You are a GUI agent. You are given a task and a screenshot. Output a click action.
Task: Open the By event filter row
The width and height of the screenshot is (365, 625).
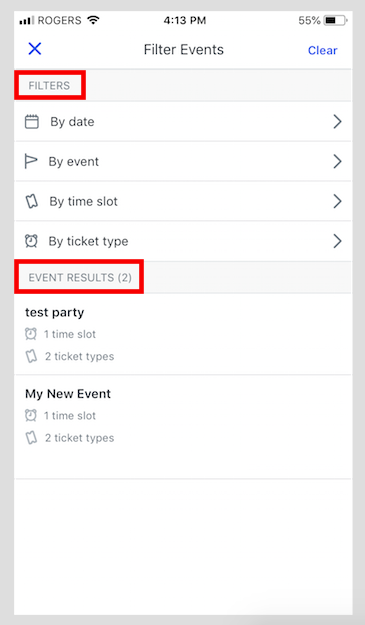tap(183, 161)
